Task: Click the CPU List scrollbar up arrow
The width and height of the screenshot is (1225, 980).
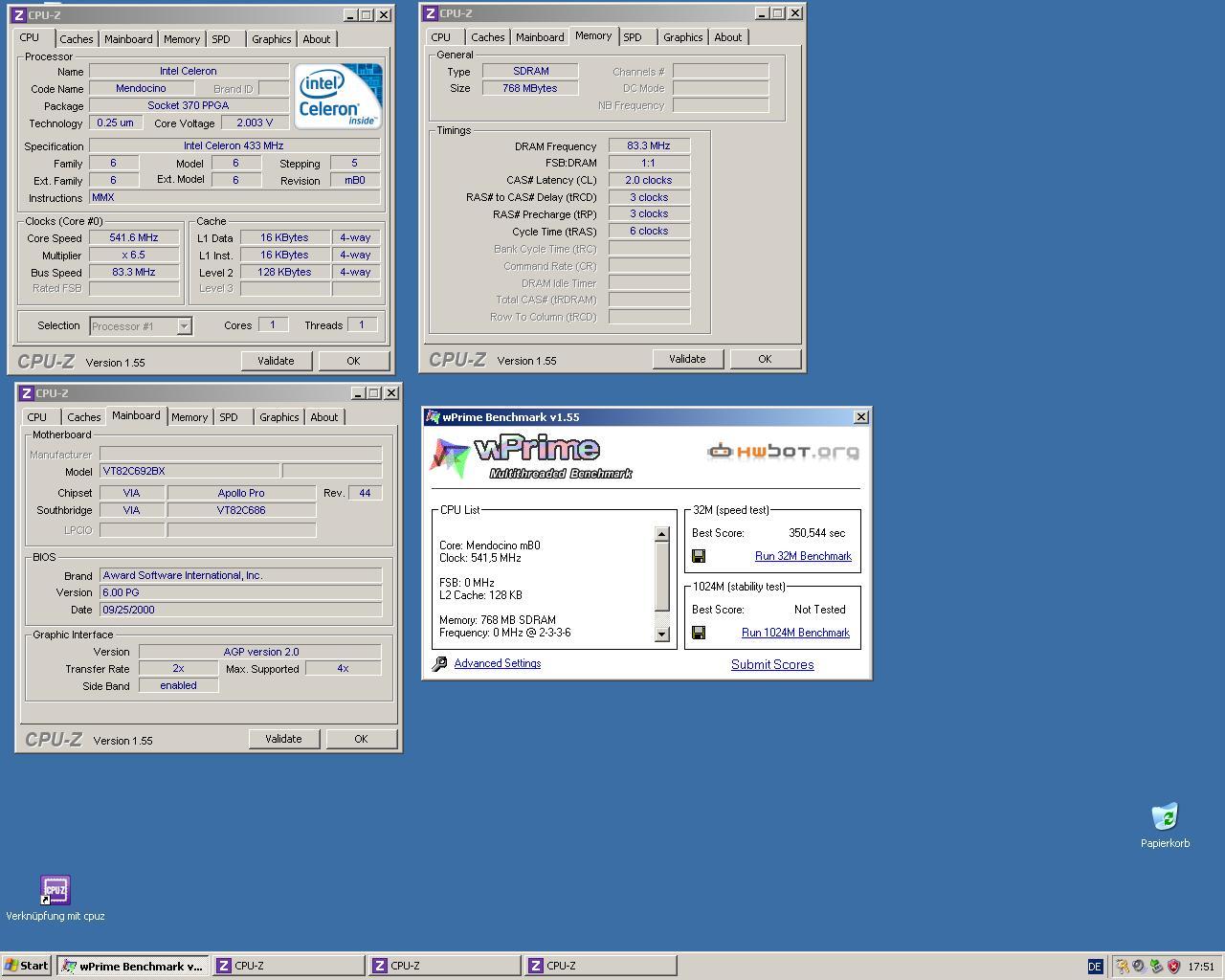Action: point(662,534)
